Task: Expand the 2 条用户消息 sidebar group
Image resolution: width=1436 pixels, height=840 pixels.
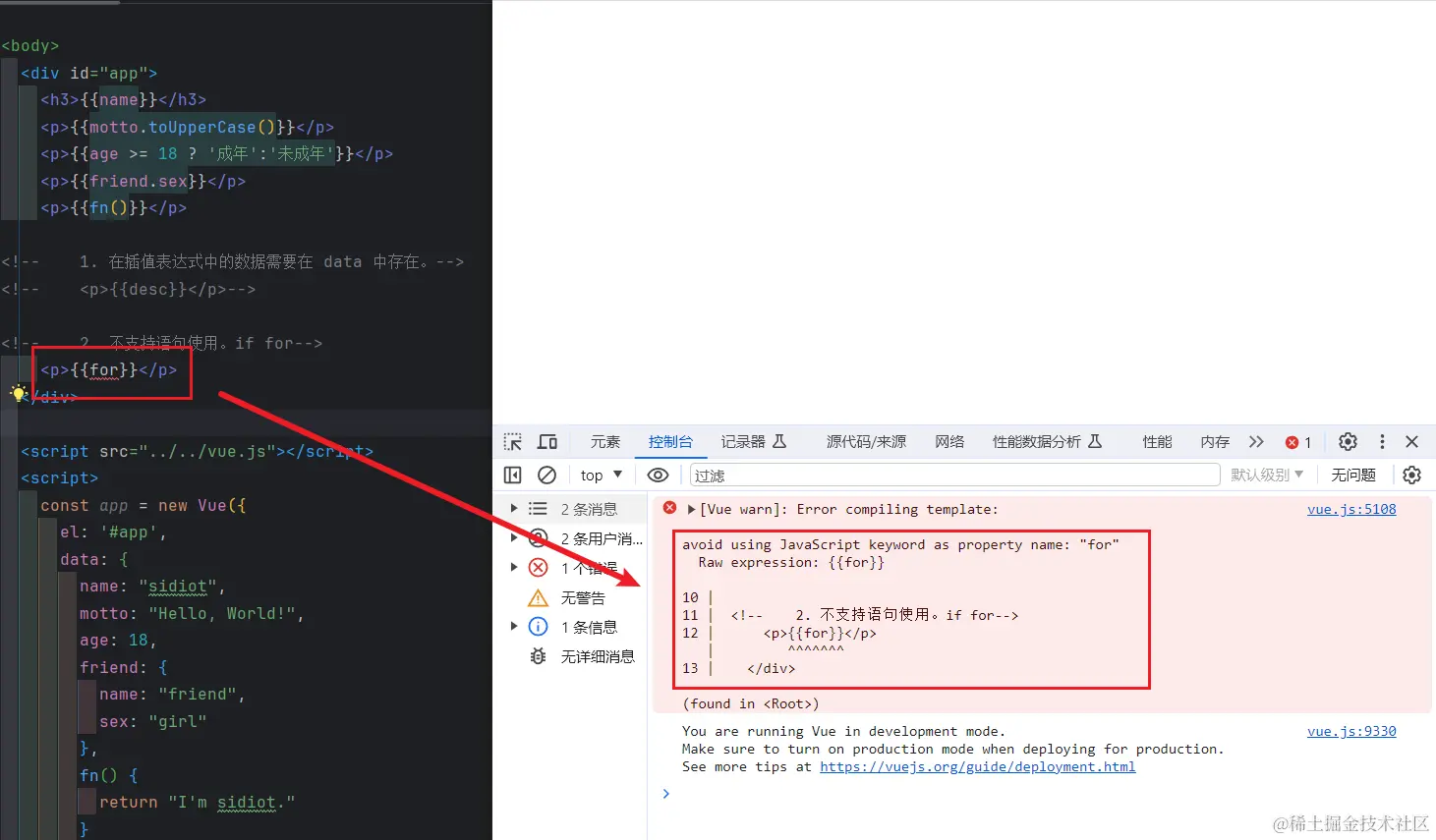Action: coord(513,538)
